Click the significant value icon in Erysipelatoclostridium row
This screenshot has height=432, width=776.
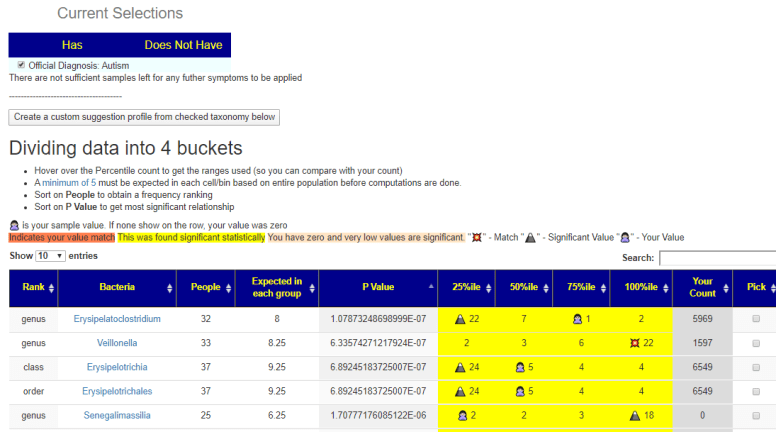461,319
